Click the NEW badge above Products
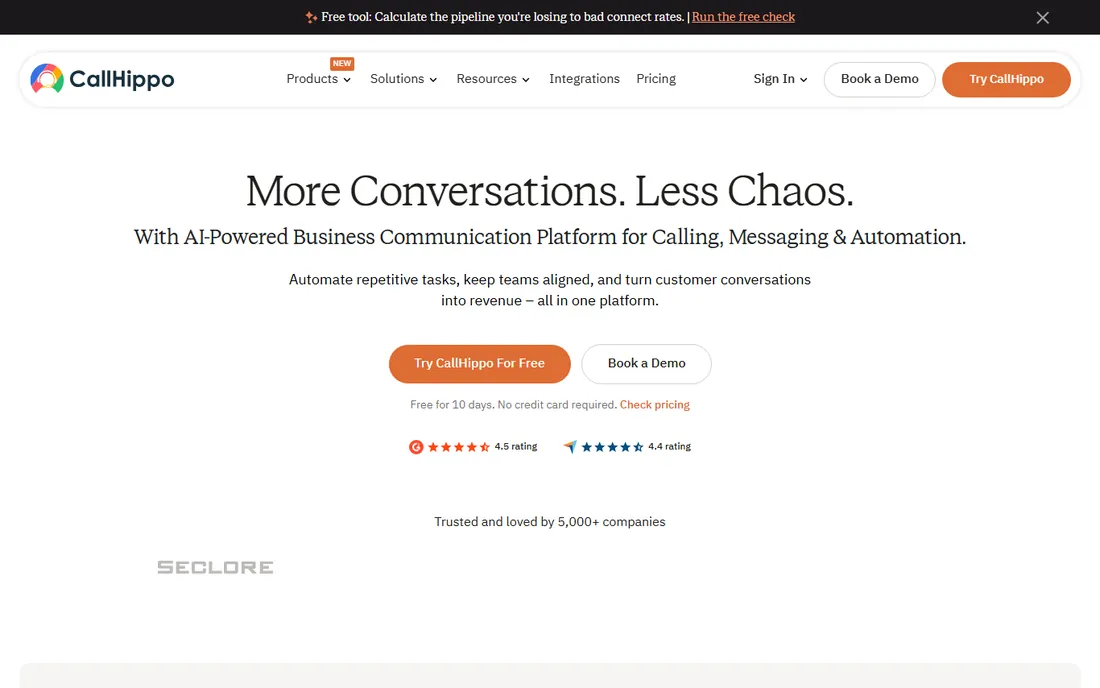The image size is (1100, 688). (342, 63)
